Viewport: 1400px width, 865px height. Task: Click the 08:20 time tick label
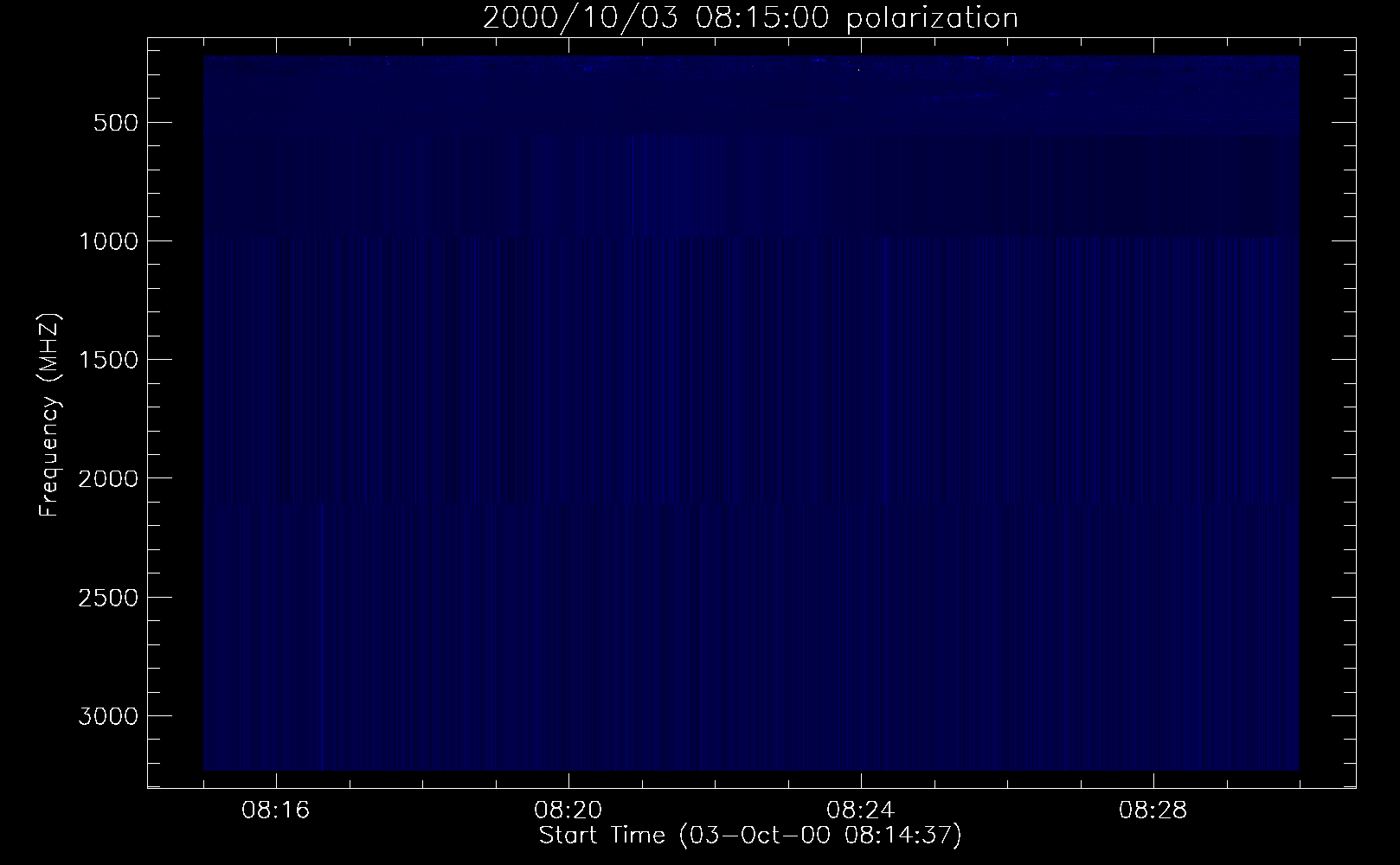(x=568, y=811)
